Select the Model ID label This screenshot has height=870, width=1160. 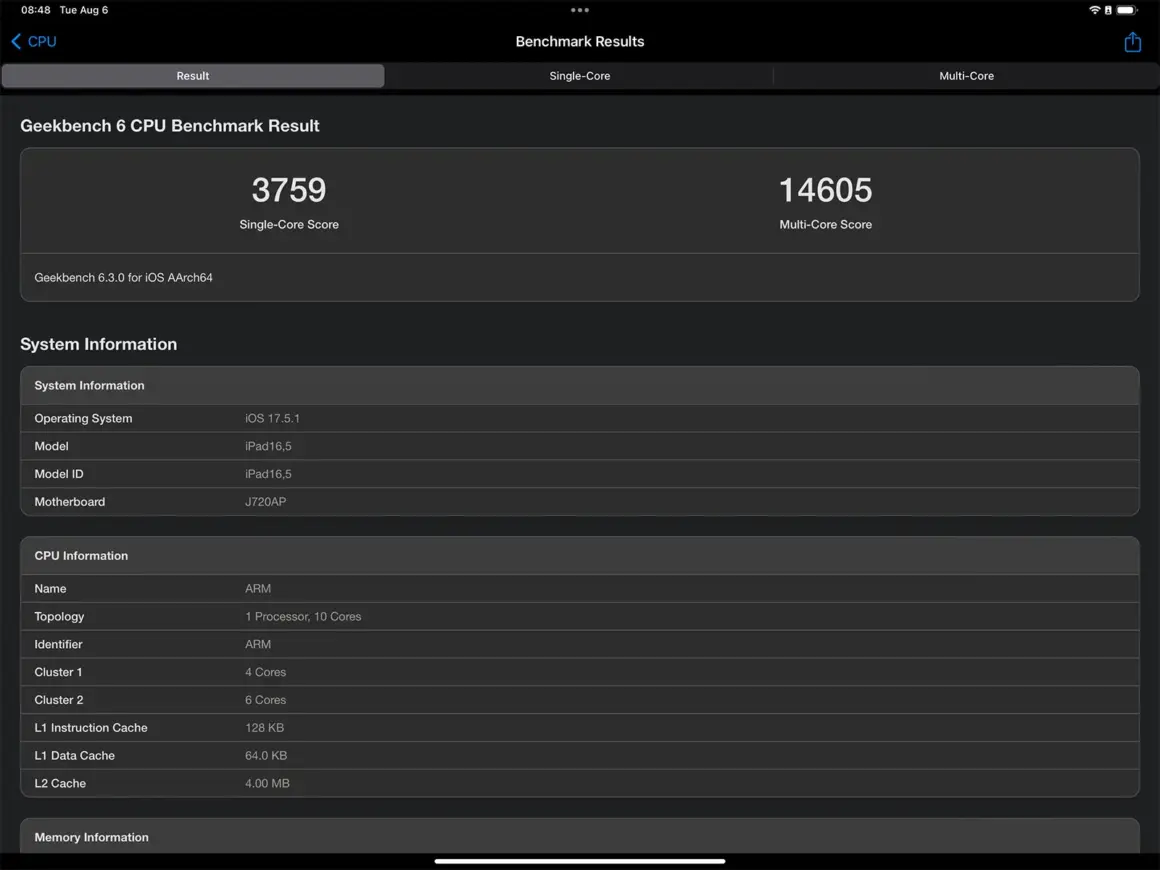click(x=58, y=474)
